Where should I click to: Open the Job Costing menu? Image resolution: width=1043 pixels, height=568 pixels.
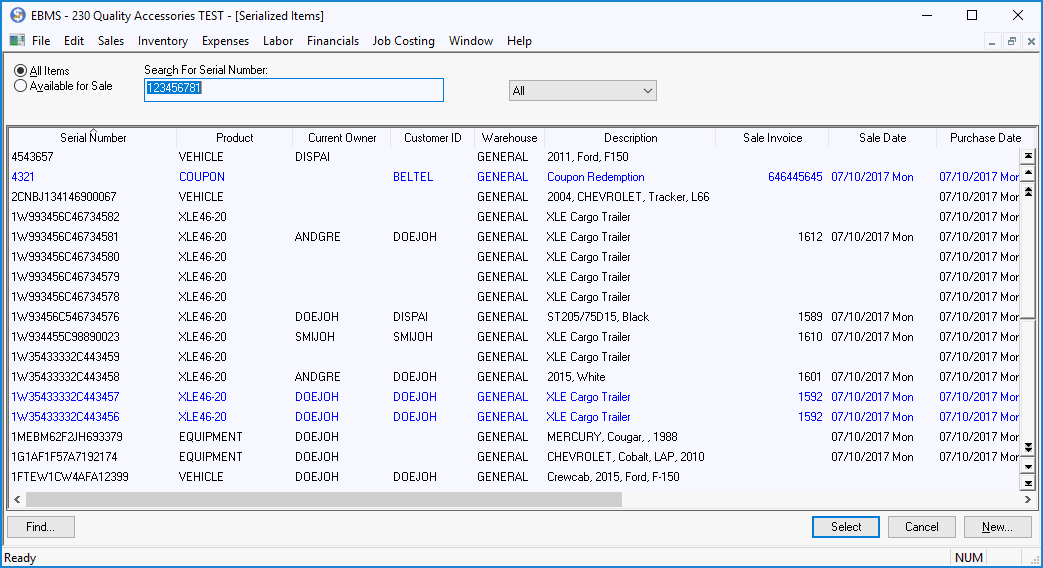pos(404,41)
